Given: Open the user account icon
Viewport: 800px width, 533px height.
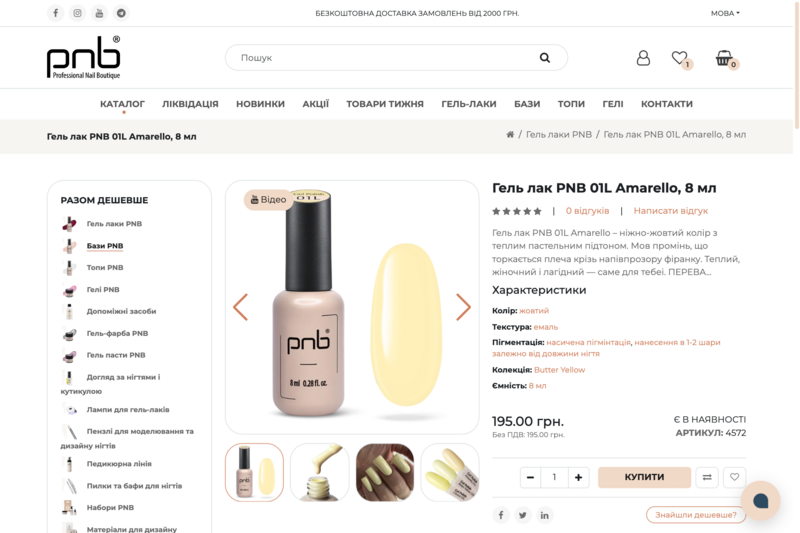Looking at the screenshot, I should (643, 58).
